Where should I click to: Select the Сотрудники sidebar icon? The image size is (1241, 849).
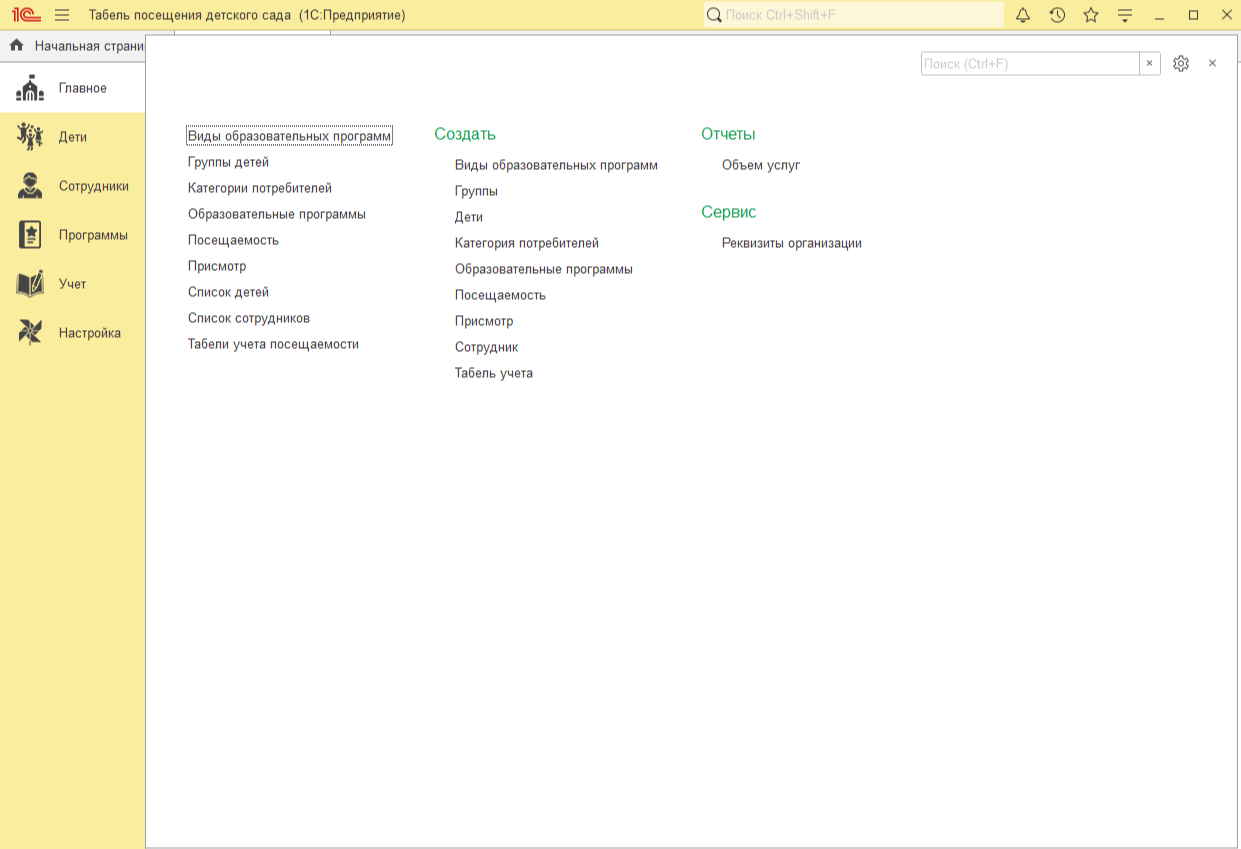tap(30, 186)
